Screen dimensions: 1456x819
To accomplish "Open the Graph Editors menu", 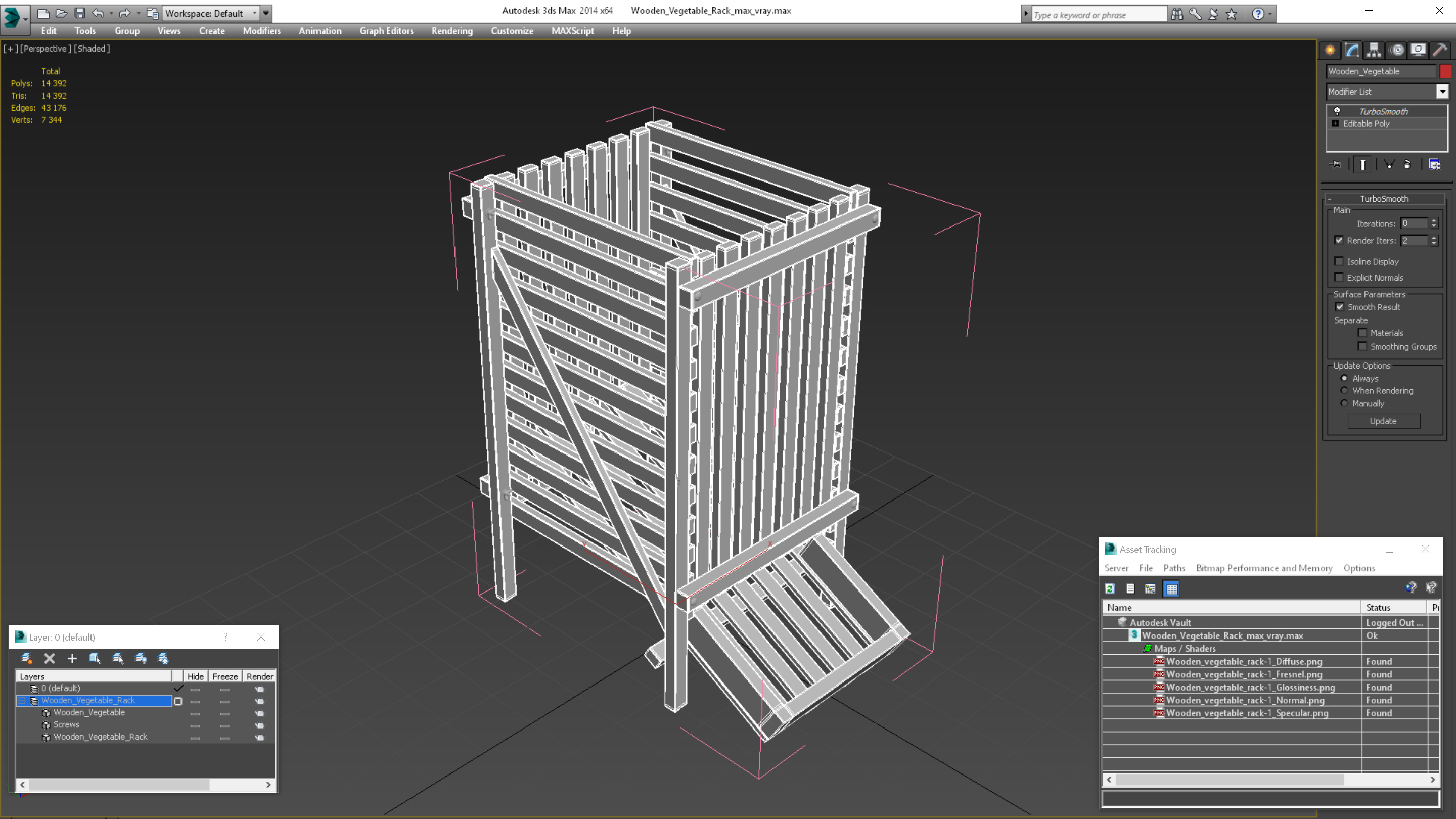I will [x=387, y=31].
